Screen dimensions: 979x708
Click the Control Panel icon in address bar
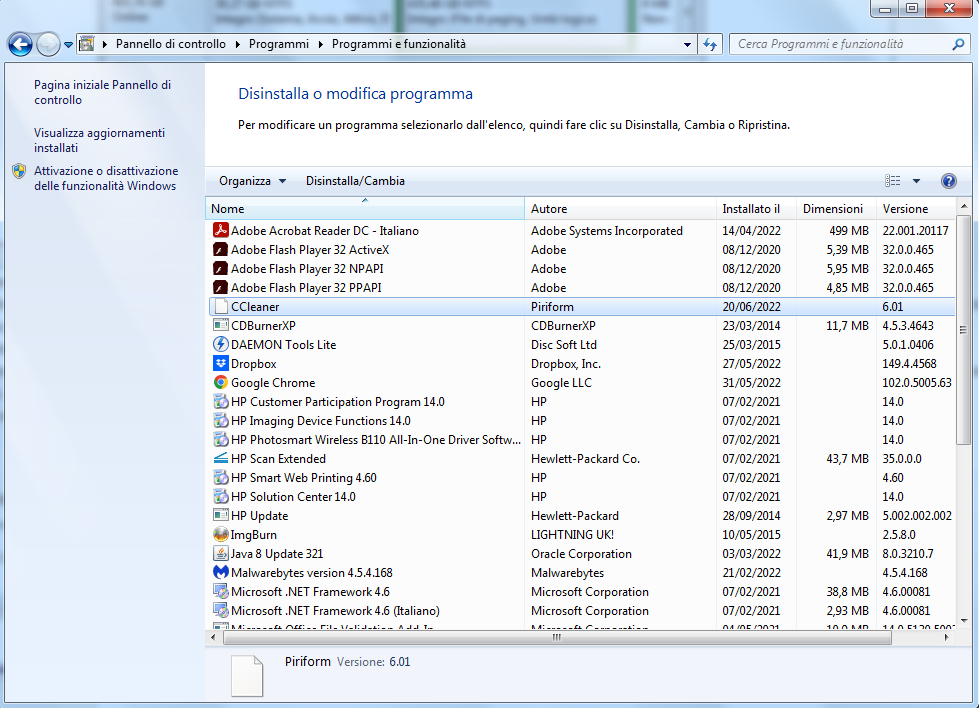click(x=87, y=44)
